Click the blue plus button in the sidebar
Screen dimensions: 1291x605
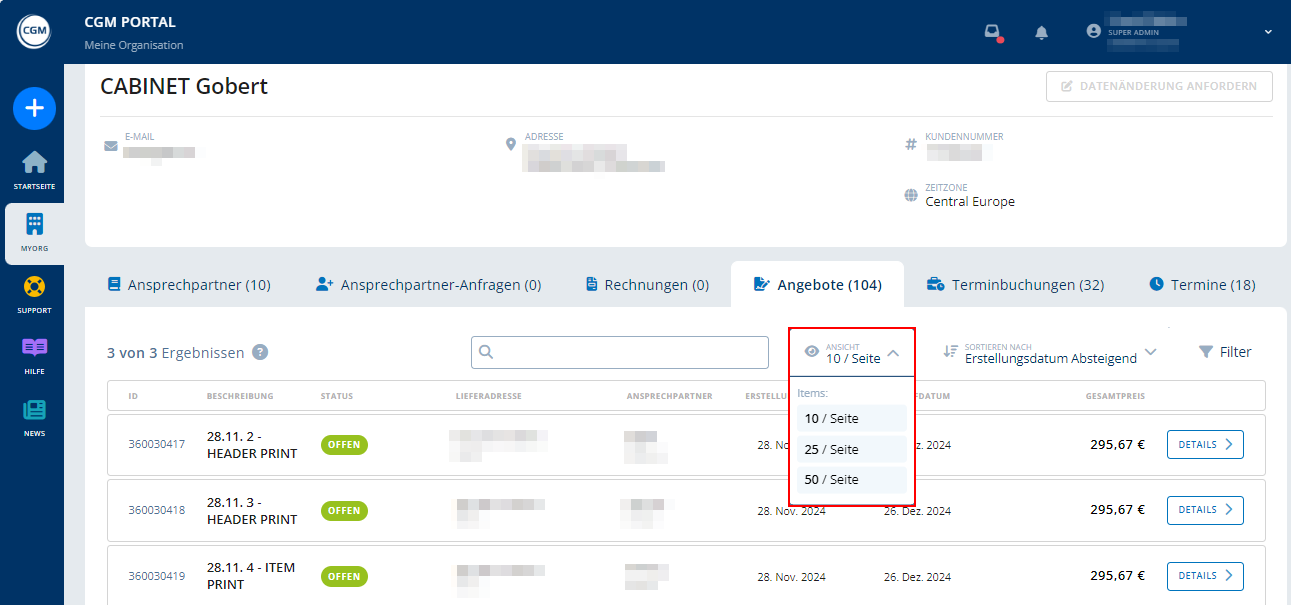34,108
